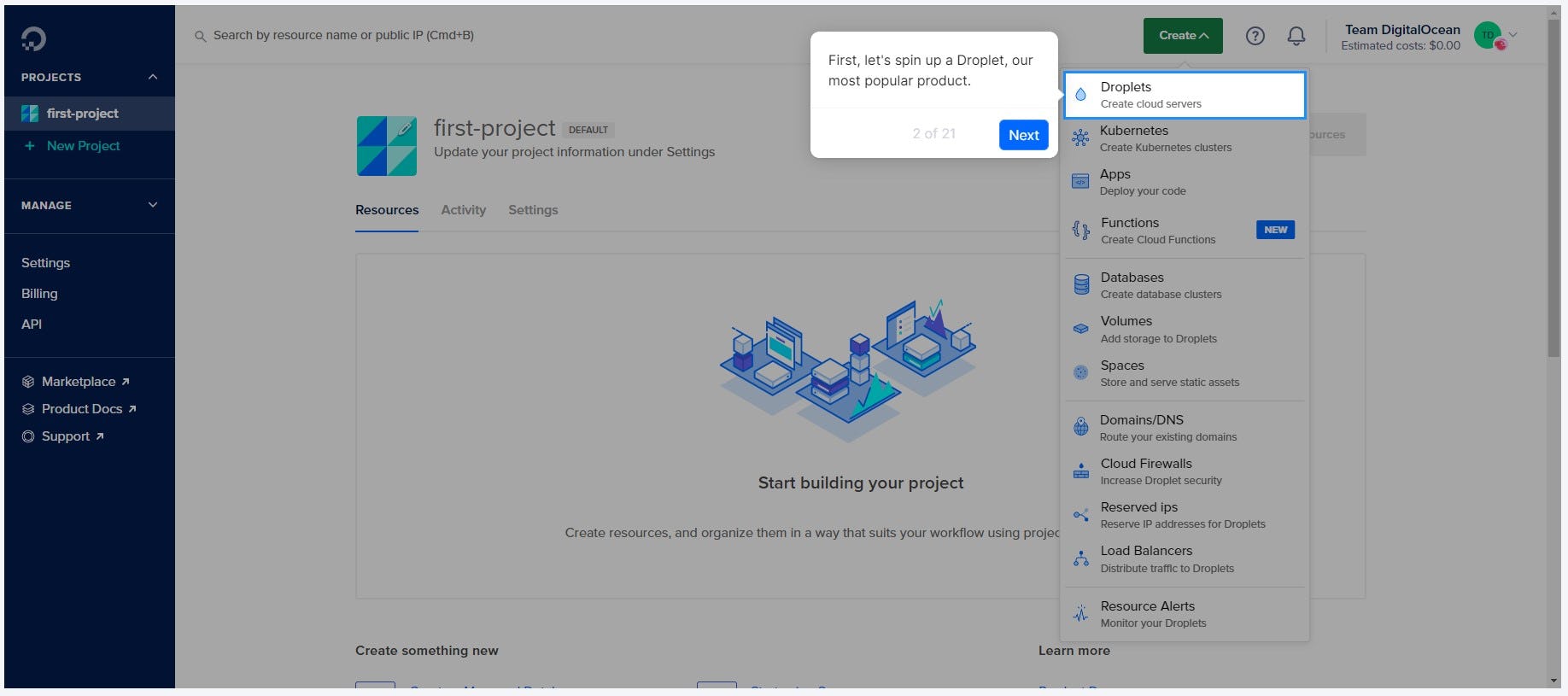Image resolution: width=1568 pixels, height=696 pixels.
Task: Click the Spaces icon in menu
Action: pyautogui.click(x=1080, y=373)
